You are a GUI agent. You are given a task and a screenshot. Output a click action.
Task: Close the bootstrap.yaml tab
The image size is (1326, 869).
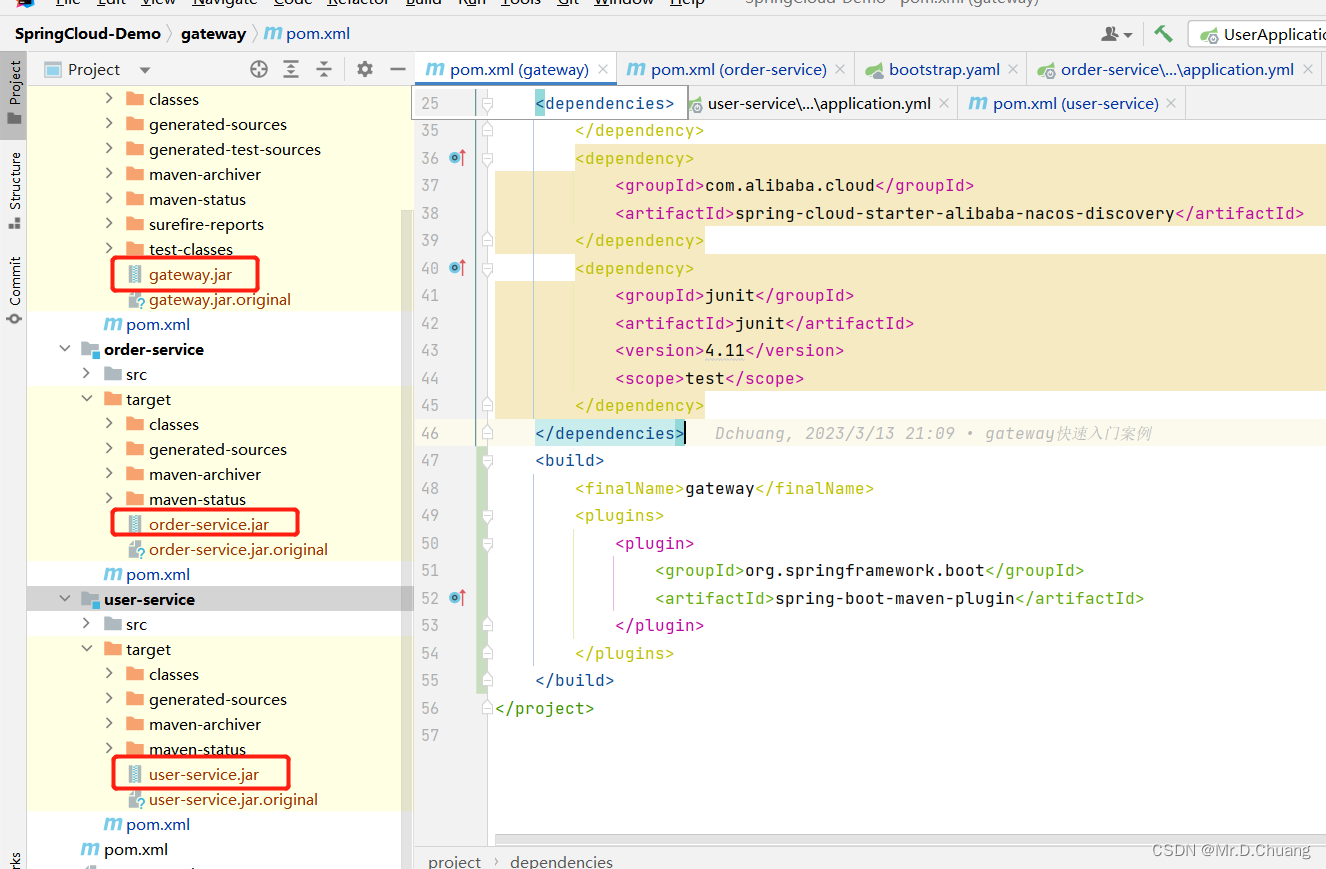point(1013,70)
